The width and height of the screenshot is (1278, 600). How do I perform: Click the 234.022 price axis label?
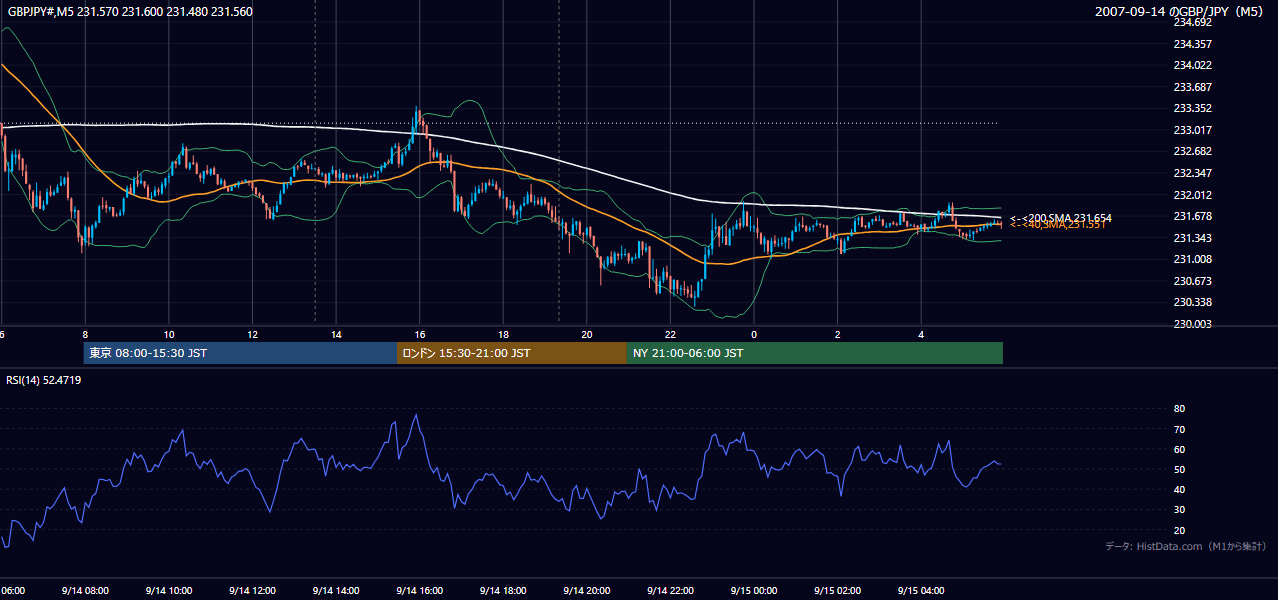pos(1193,66)
